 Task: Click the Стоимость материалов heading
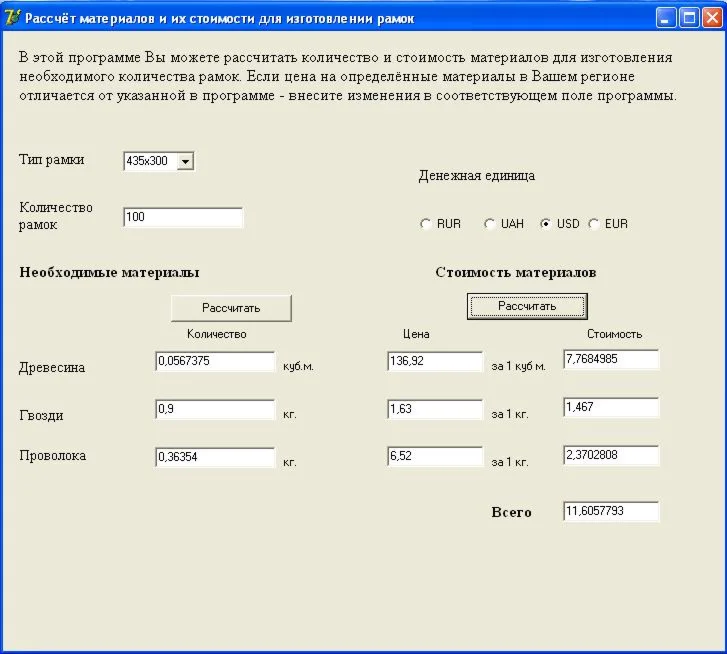[x=516, y=272]
